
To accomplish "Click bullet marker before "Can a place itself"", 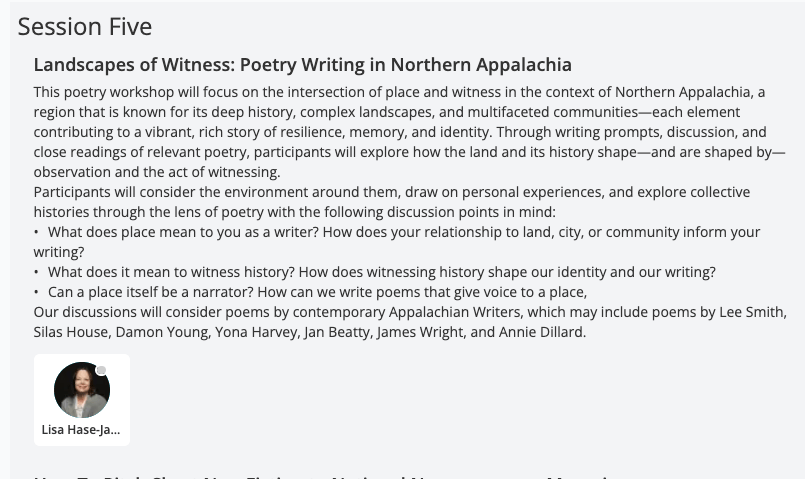I will pos(37,292).
